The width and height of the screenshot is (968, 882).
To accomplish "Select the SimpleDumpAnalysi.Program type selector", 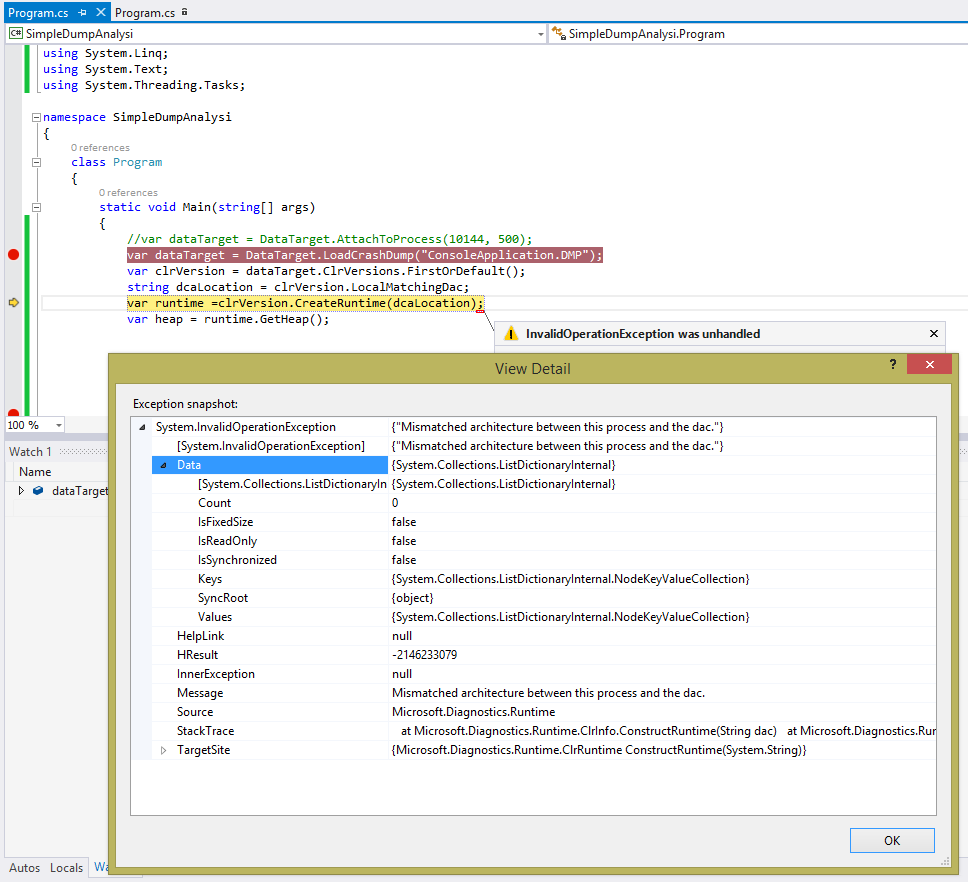I will [x=758, y=34].
